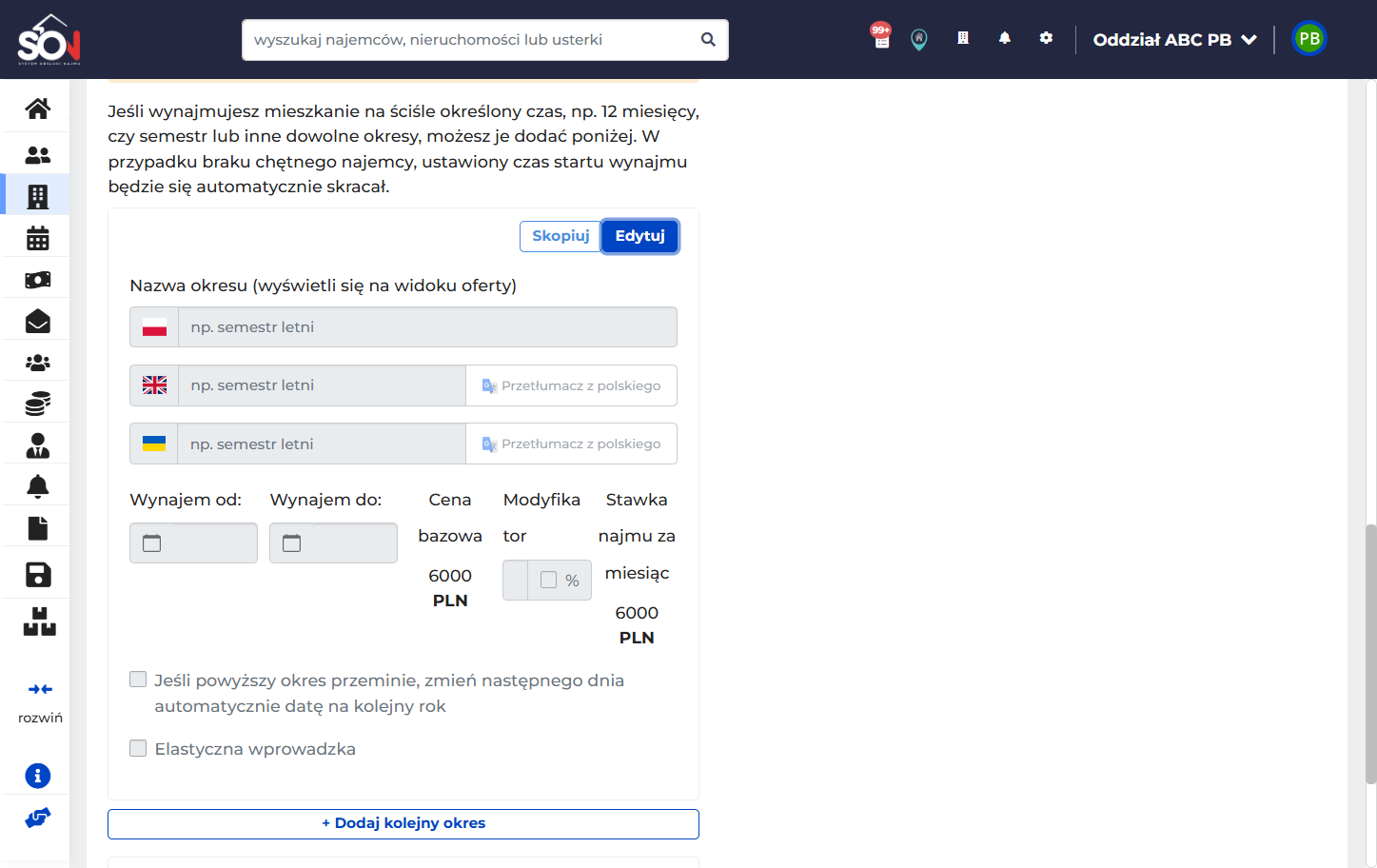Image resolution: width=1377 pixels, height=868 pixels.
Task: Check the Elastyczna wprowadzka option
Action: click(x=138, y=748)
